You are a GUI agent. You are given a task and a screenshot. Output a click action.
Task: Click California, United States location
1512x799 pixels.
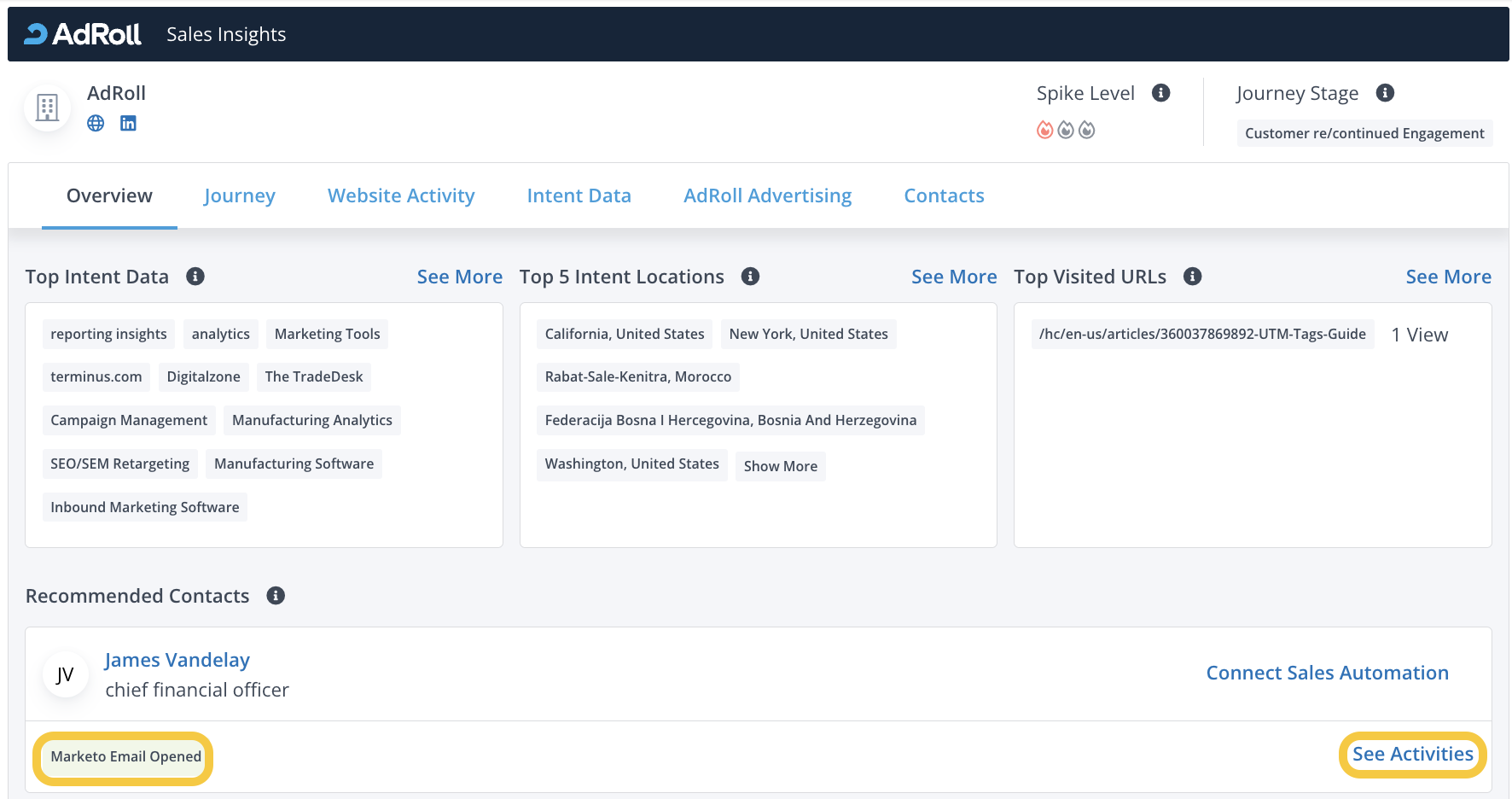[625, 334]
